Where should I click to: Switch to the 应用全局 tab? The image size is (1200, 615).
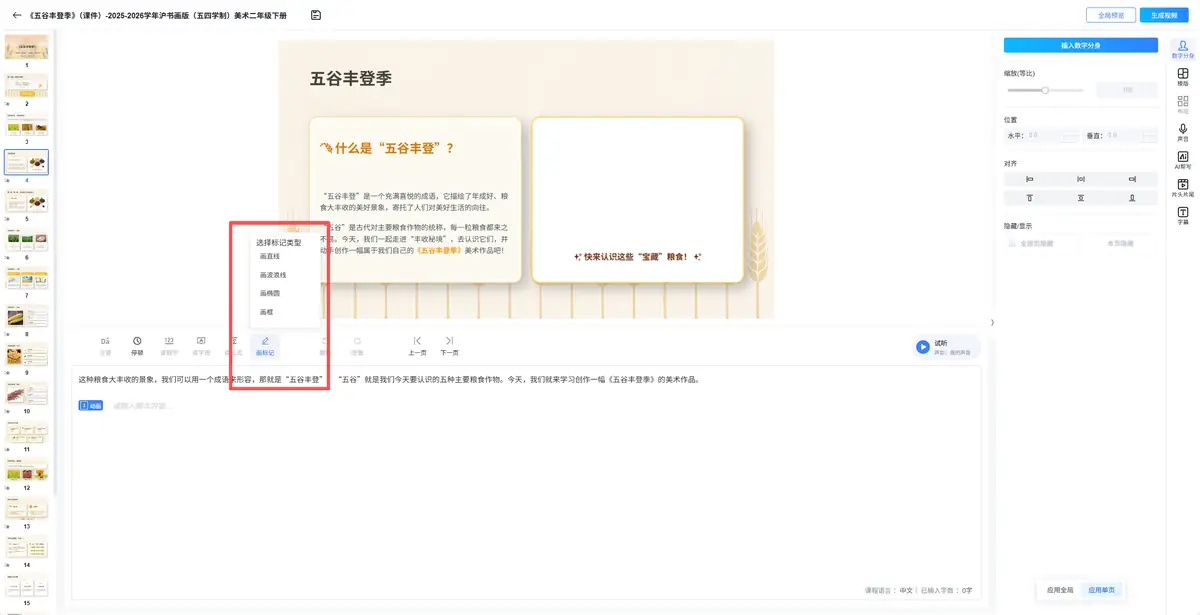coord(1059,590)
